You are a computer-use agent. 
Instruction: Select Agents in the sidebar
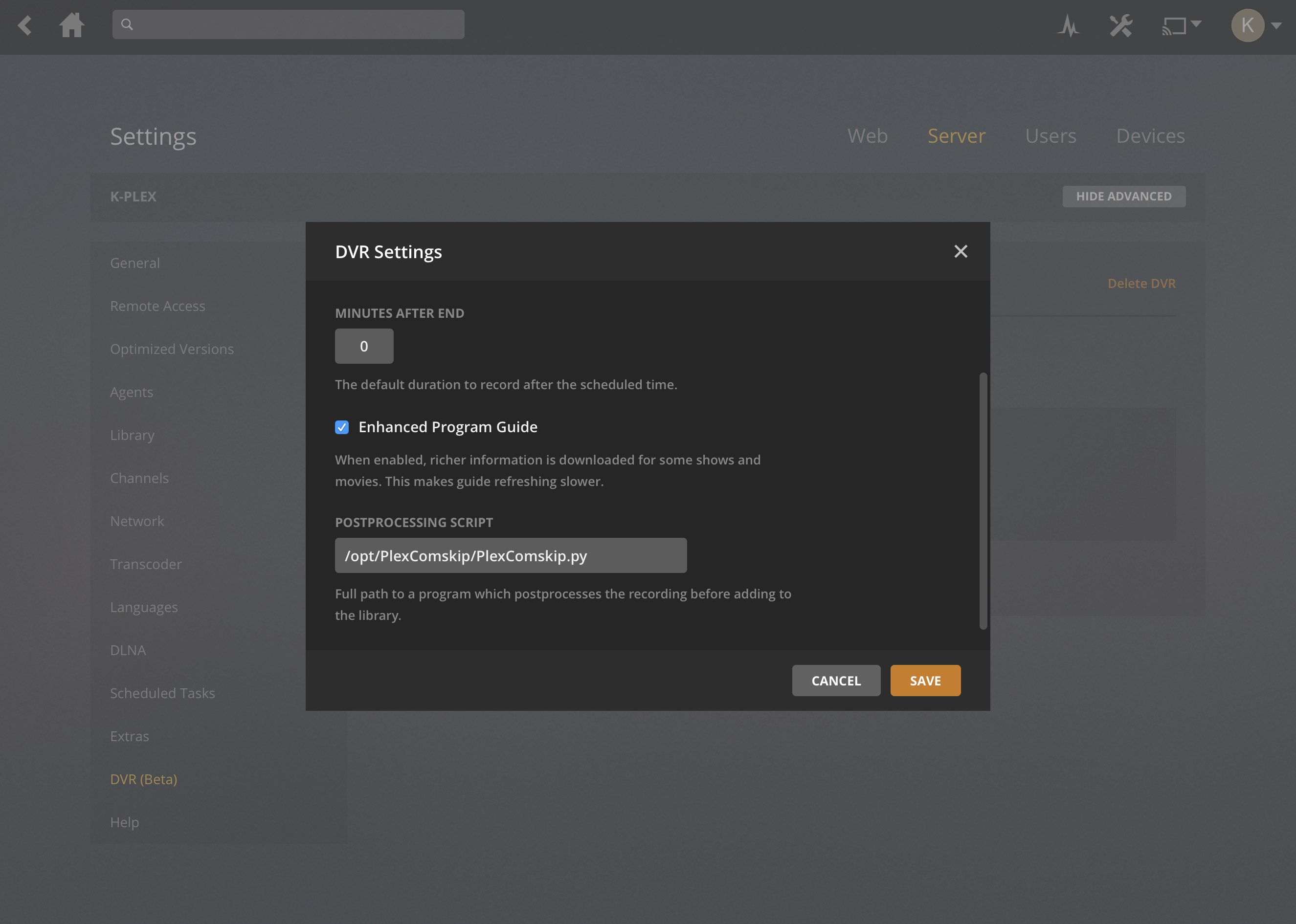(132, 392)
